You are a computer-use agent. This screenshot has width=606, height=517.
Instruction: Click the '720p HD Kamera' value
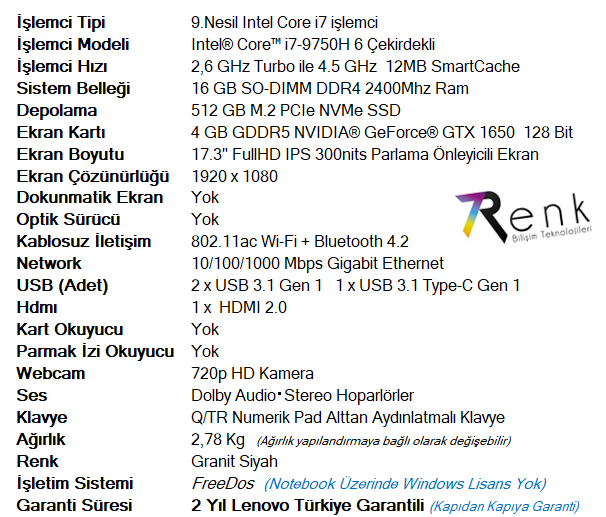click(x=252, y=374)
